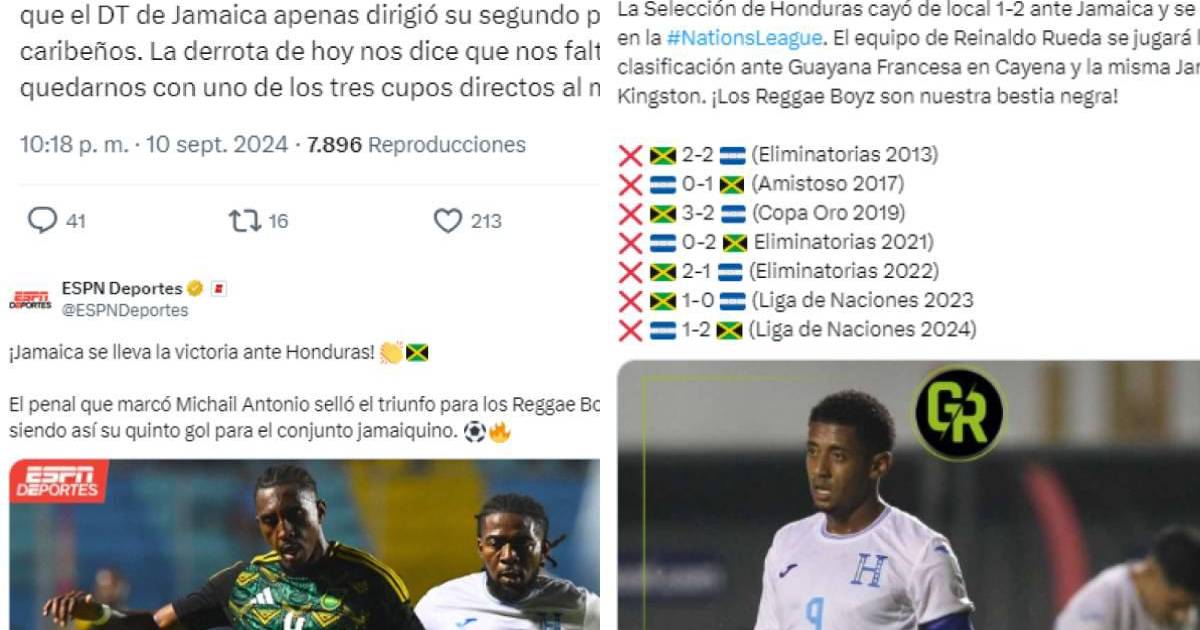The width and height of the screenshot is (1200, 630).
Task: Open the @ESPNDeportes handle link
Action: pos(125,311)
